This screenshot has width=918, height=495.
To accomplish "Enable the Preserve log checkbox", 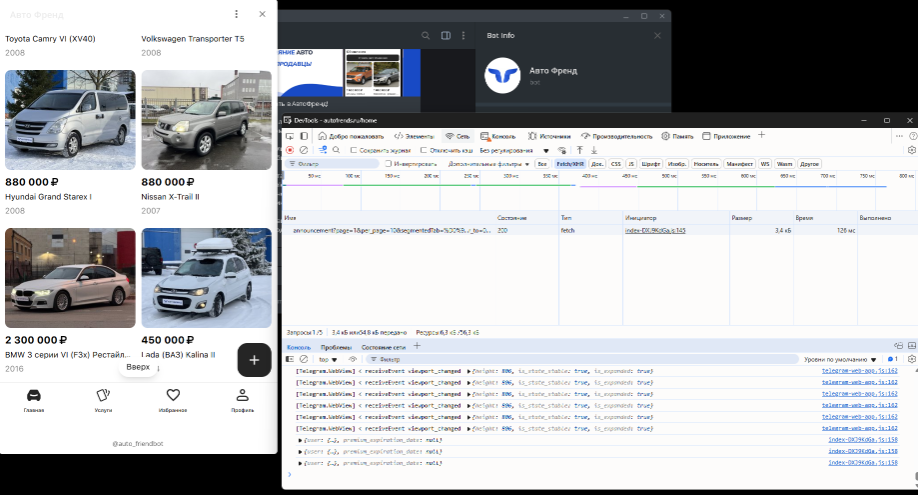I will click(354, 150).
